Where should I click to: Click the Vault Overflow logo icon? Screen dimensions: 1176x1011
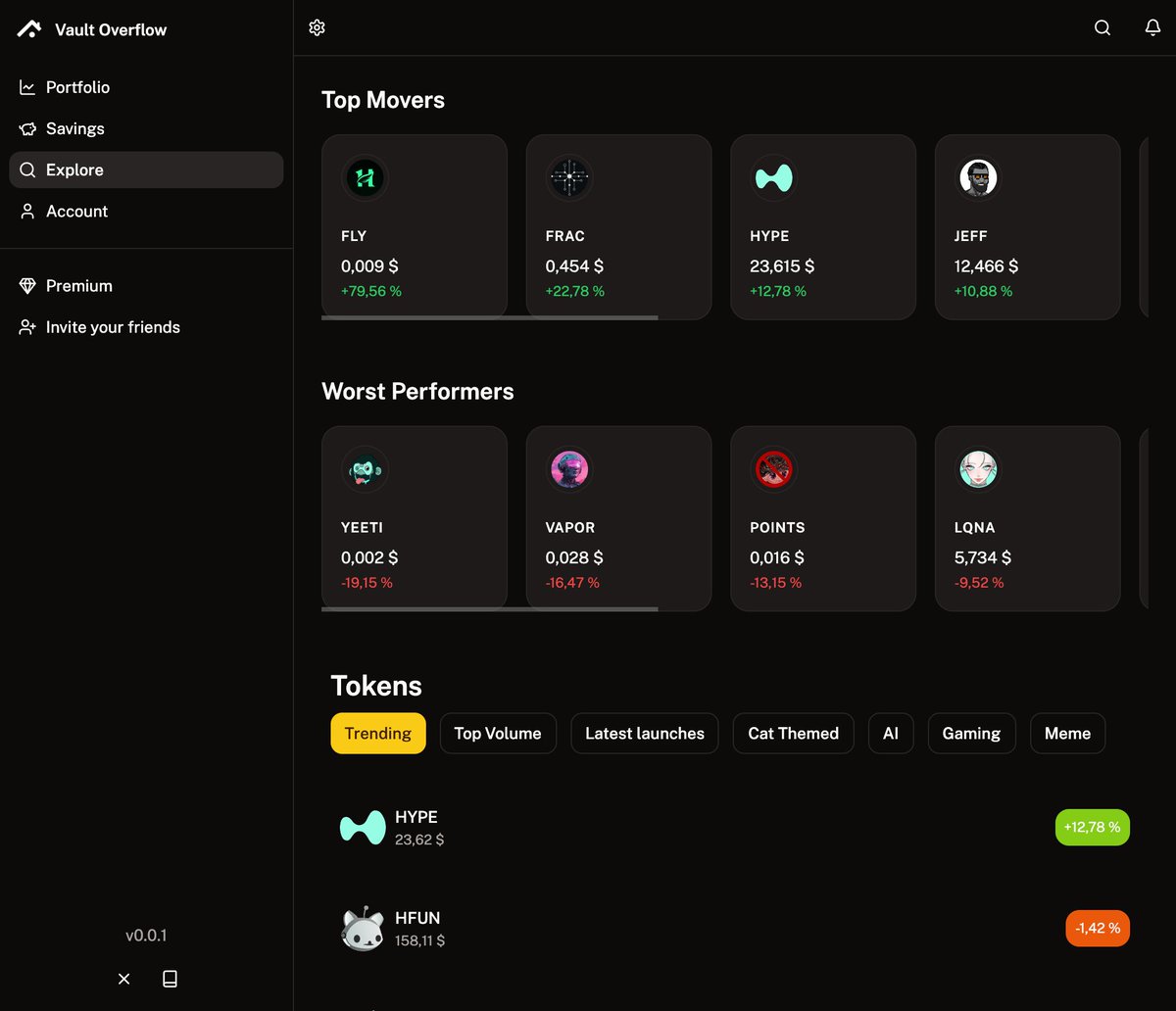pyautogui.click(x=29, y=29)
